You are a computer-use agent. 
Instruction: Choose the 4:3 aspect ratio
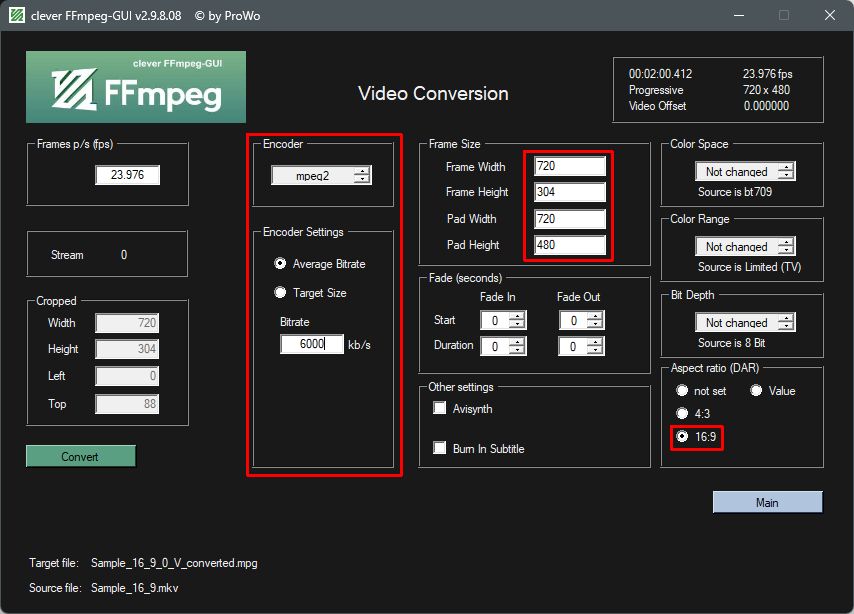coord(682,414)
